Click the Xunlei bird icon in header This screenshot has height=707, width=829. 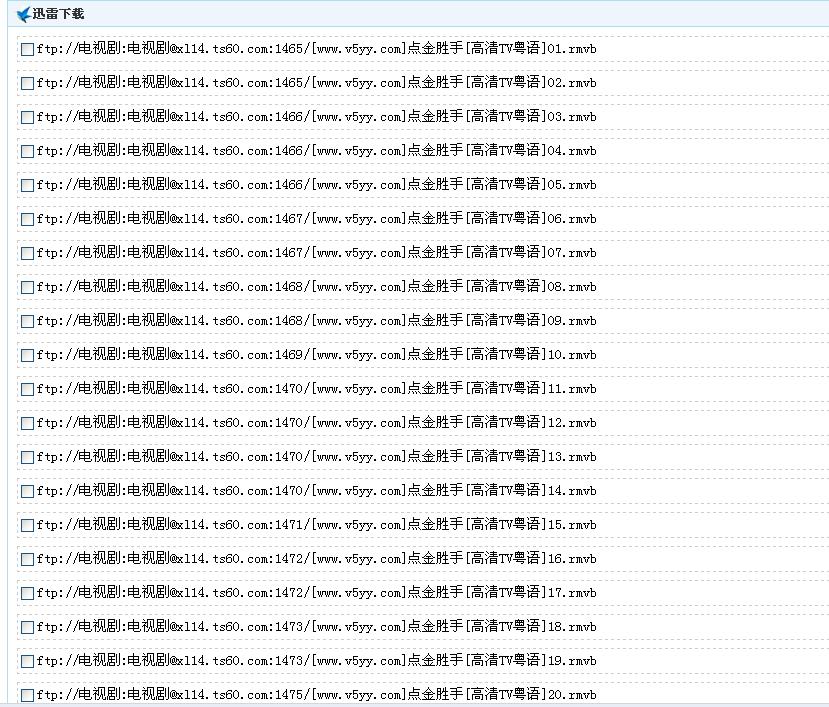pos(24,14)
